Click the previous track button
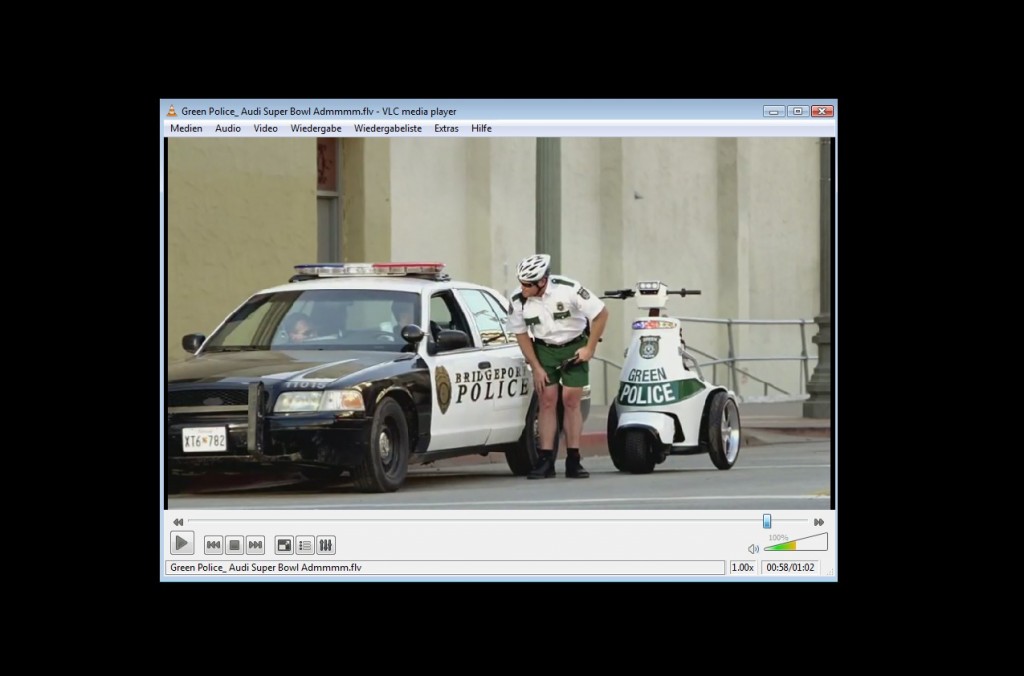 (x=213, y=545)
